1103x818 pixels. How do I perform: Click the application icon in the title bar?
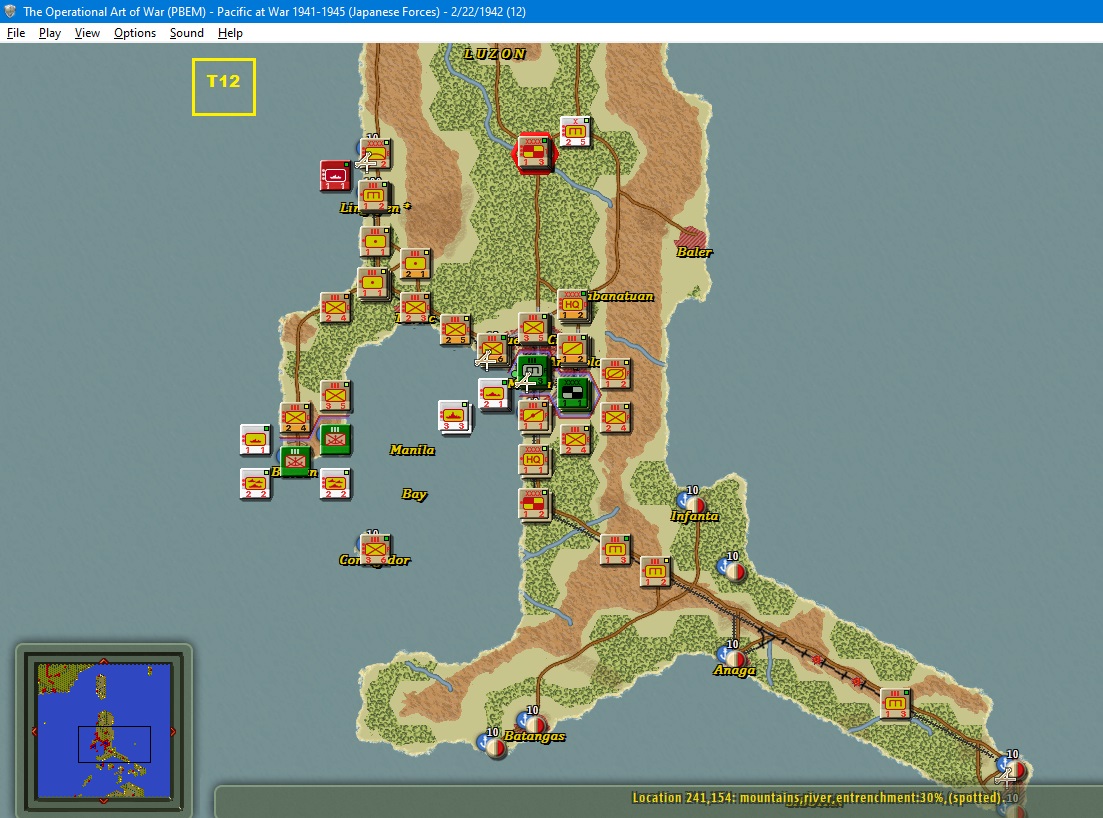10,11
